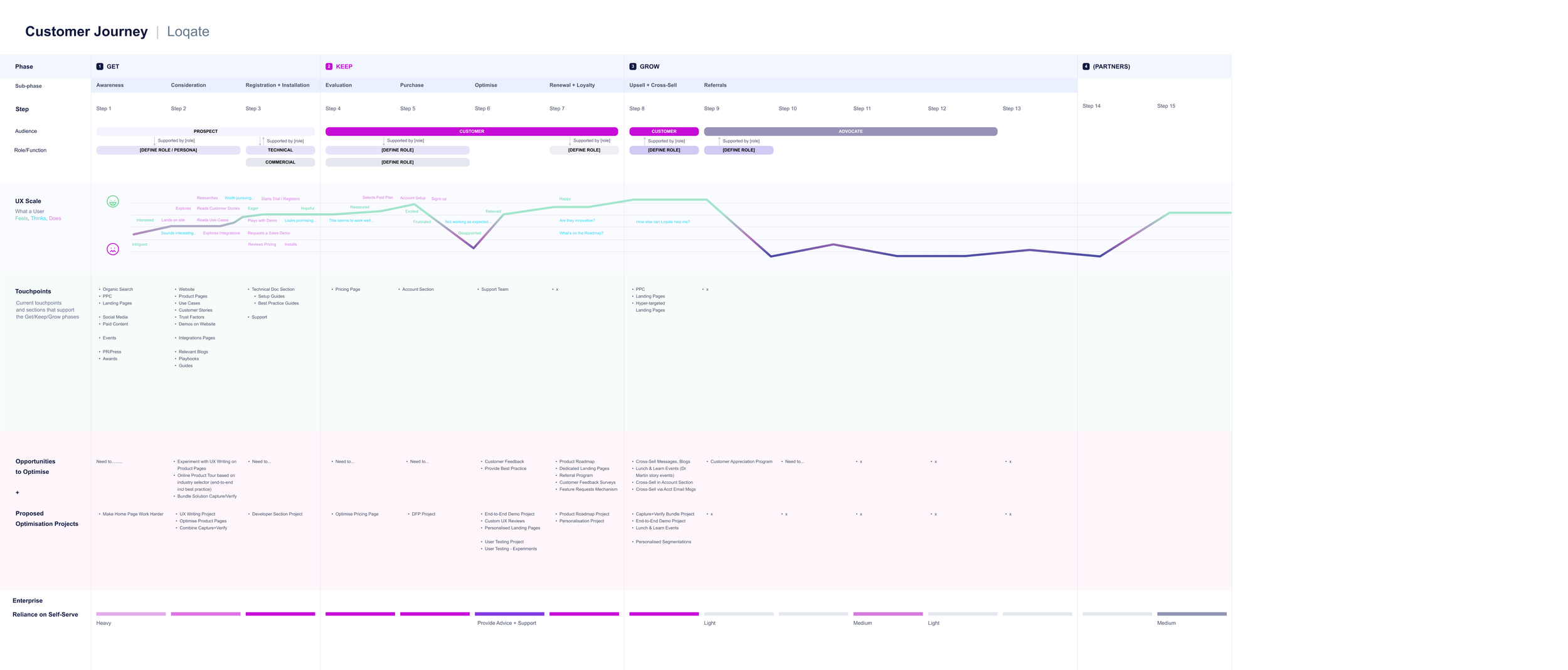Select the gray ADVOCATE pill in GROW phase
This screenshot has height=670, width=1568.
[850, 131]
